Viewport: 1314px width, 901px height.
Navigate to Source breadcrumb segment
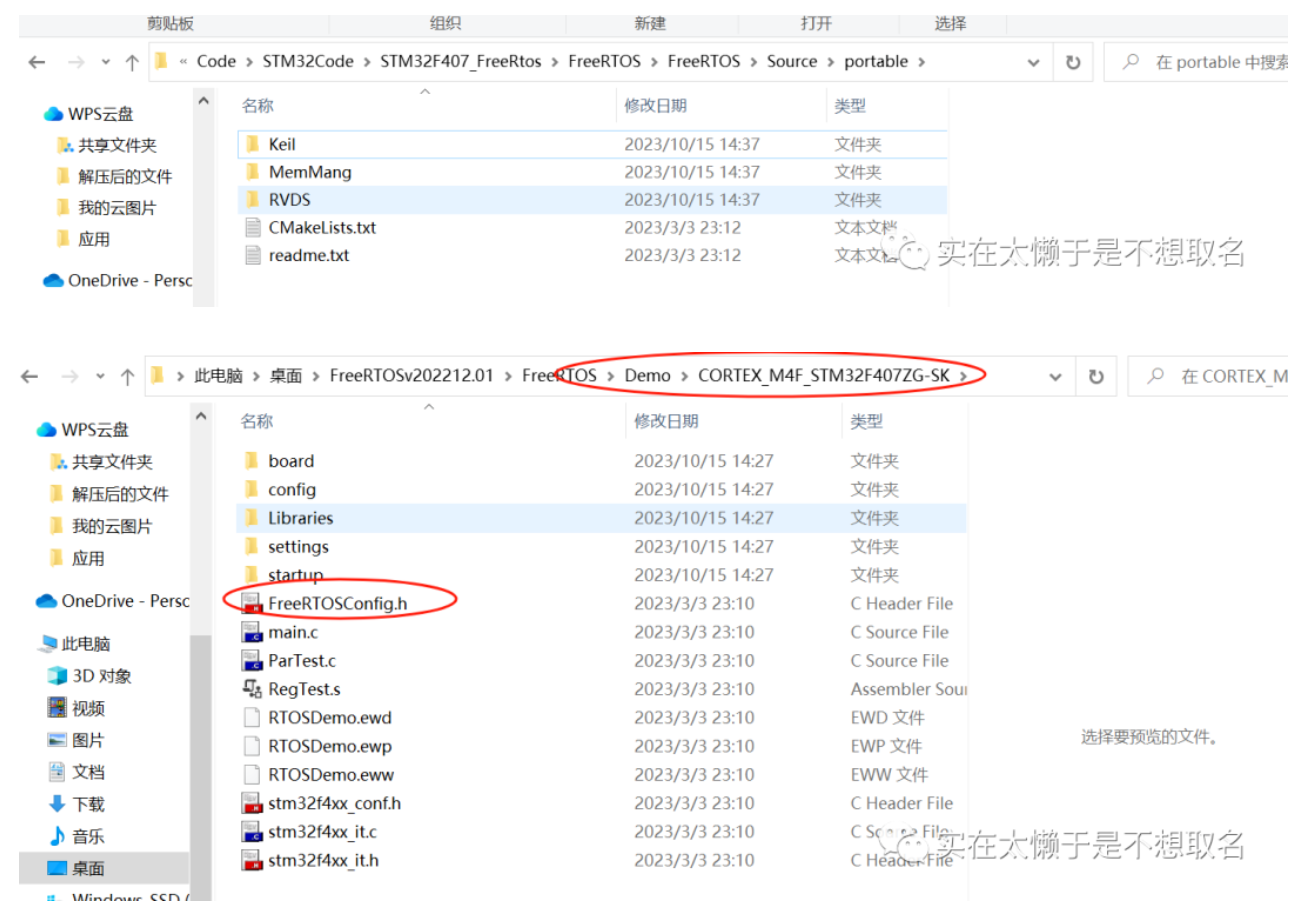pos(791,61)
